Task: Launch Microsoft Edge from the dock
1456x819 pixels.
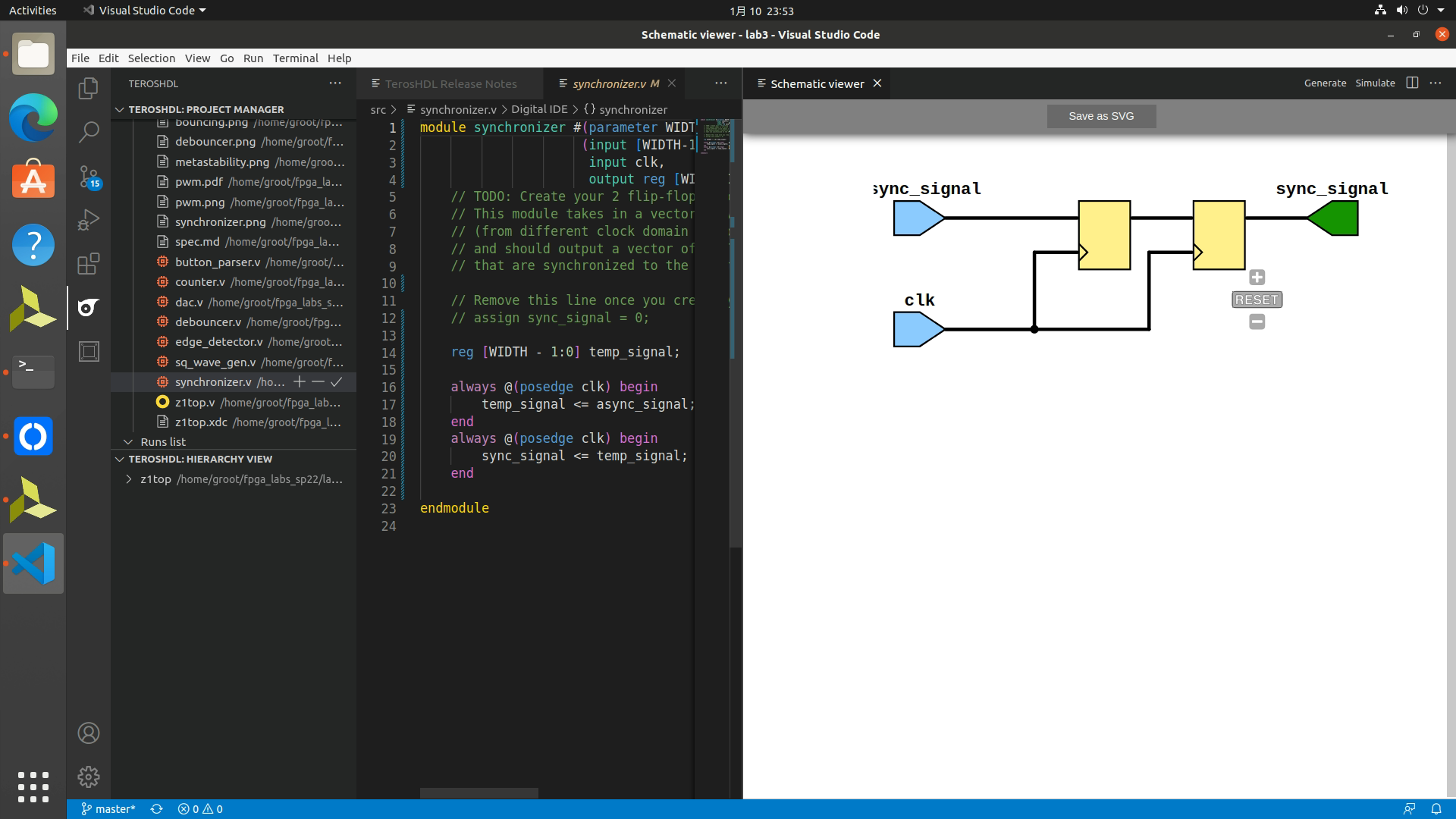Action: (x=33, y=118)
